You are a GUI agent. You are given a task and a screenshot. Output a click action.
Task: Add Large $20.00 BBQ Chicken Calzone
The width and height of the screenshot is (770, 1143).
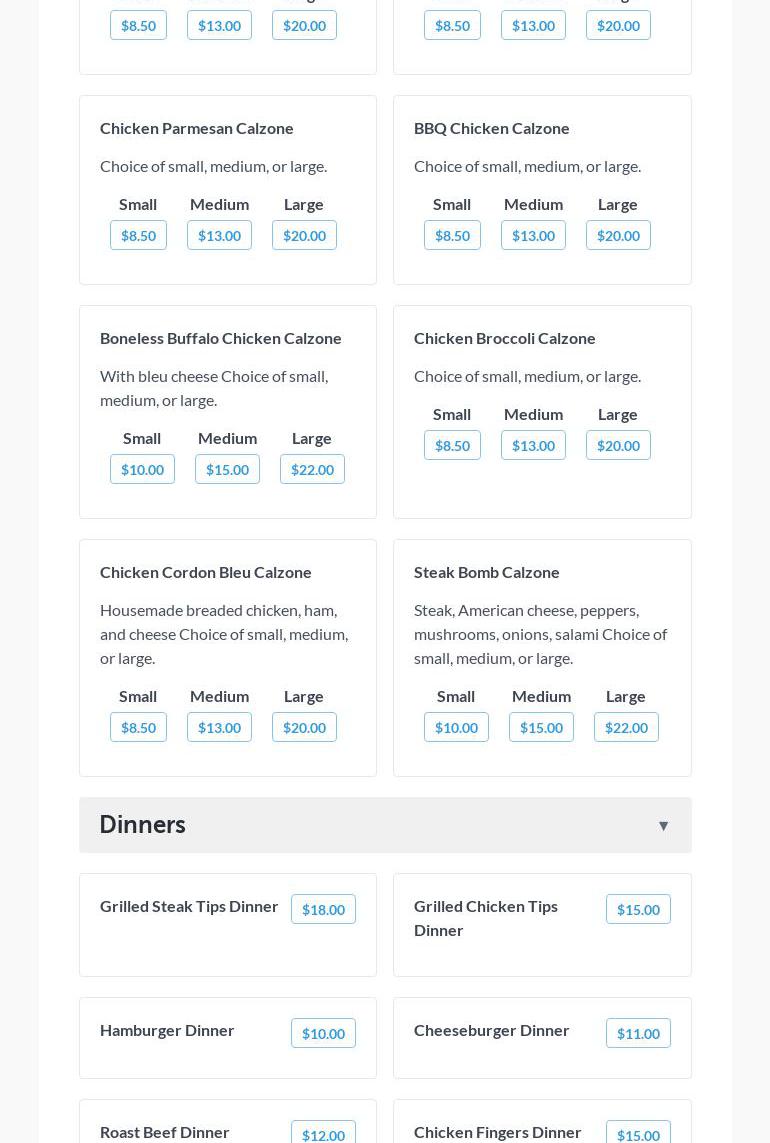[618, 236]
